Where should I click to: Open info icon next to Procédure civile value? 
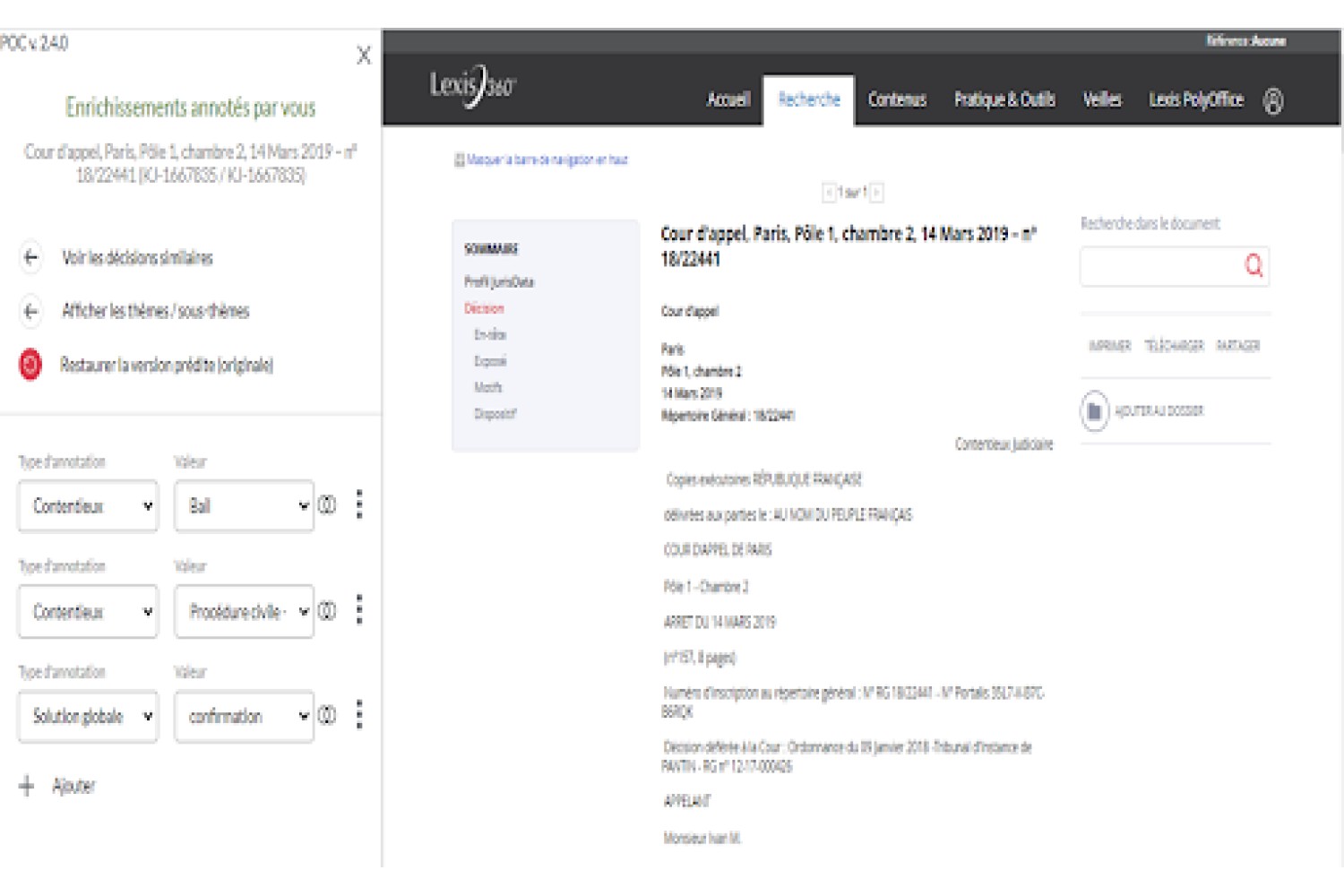pos(327,611)
